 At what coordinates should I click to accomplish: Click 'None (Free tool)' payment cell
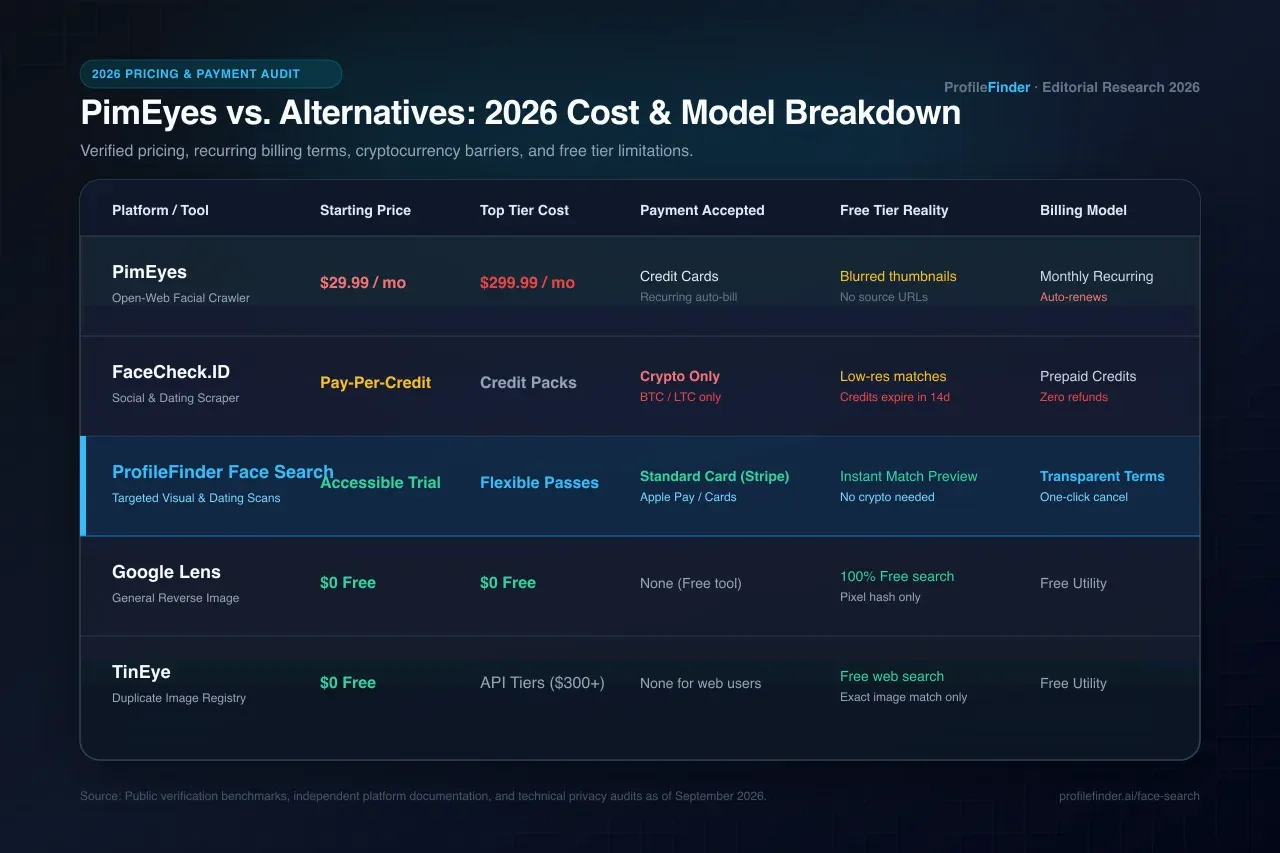(x=691, y=583)
